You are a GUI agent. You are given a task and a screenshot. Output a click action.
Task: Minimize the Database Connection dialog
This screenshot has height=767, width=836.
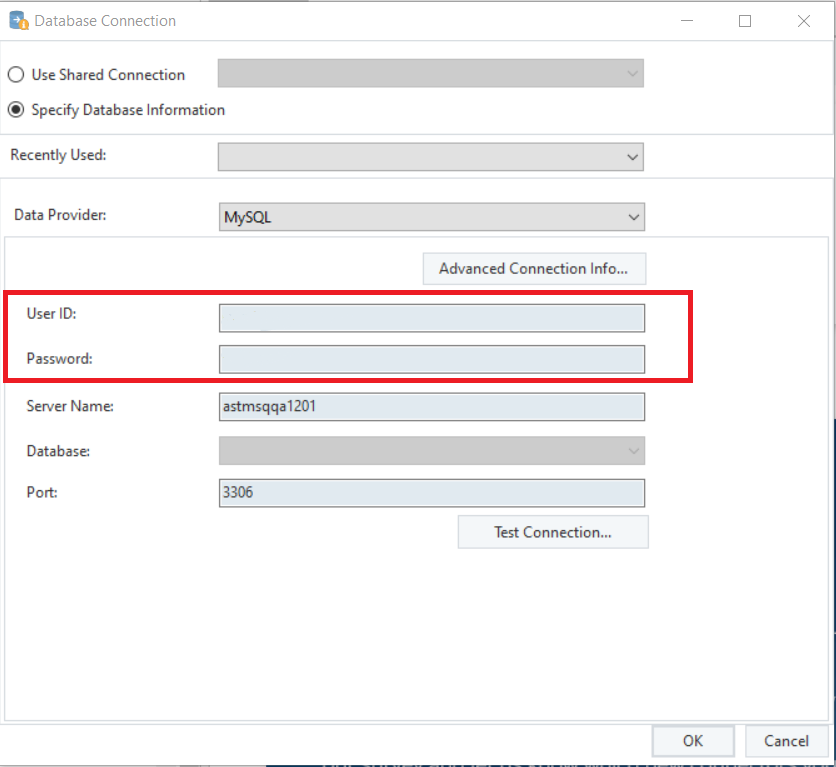(x=686, y=20)
